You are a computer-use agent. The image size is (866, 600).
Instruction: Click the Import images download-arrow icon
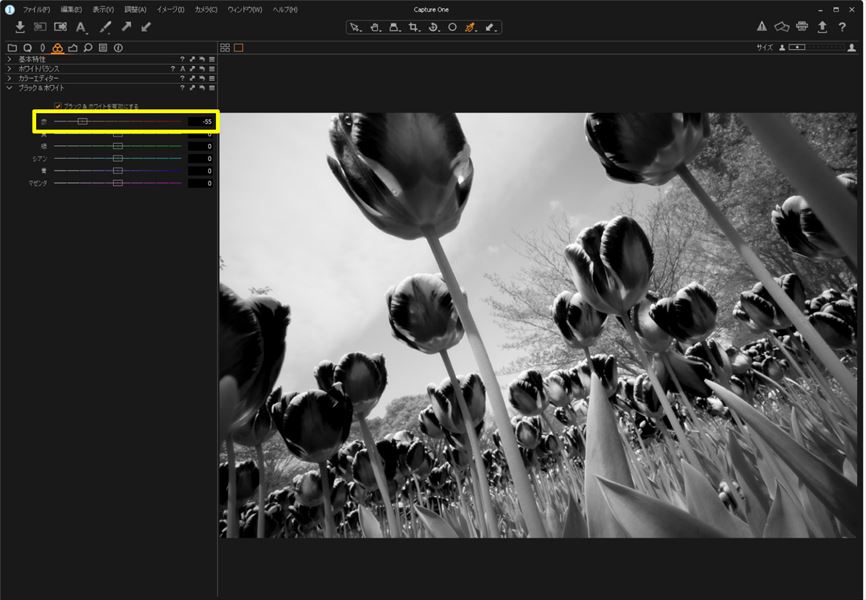[x=20, y=27]
